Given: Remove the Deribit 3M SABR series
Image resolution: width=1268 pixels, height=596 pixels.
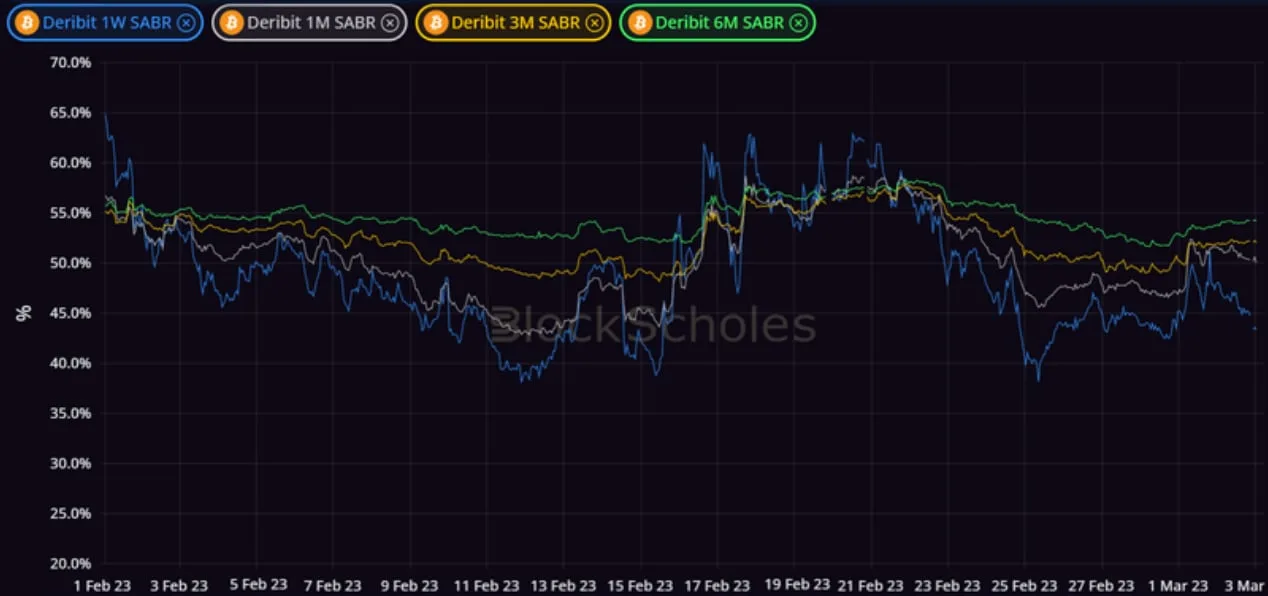Looking at the screenshot, I should [594, 22].
